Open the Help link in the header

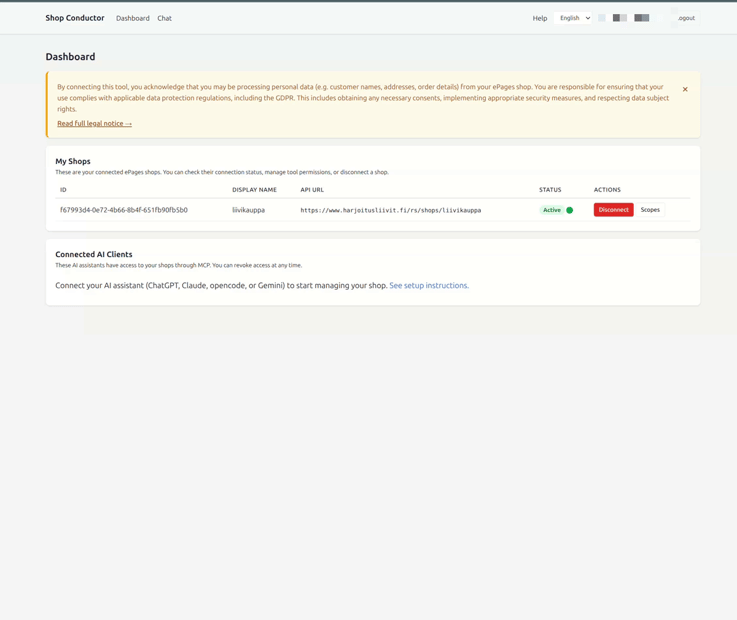click(540, 18)
